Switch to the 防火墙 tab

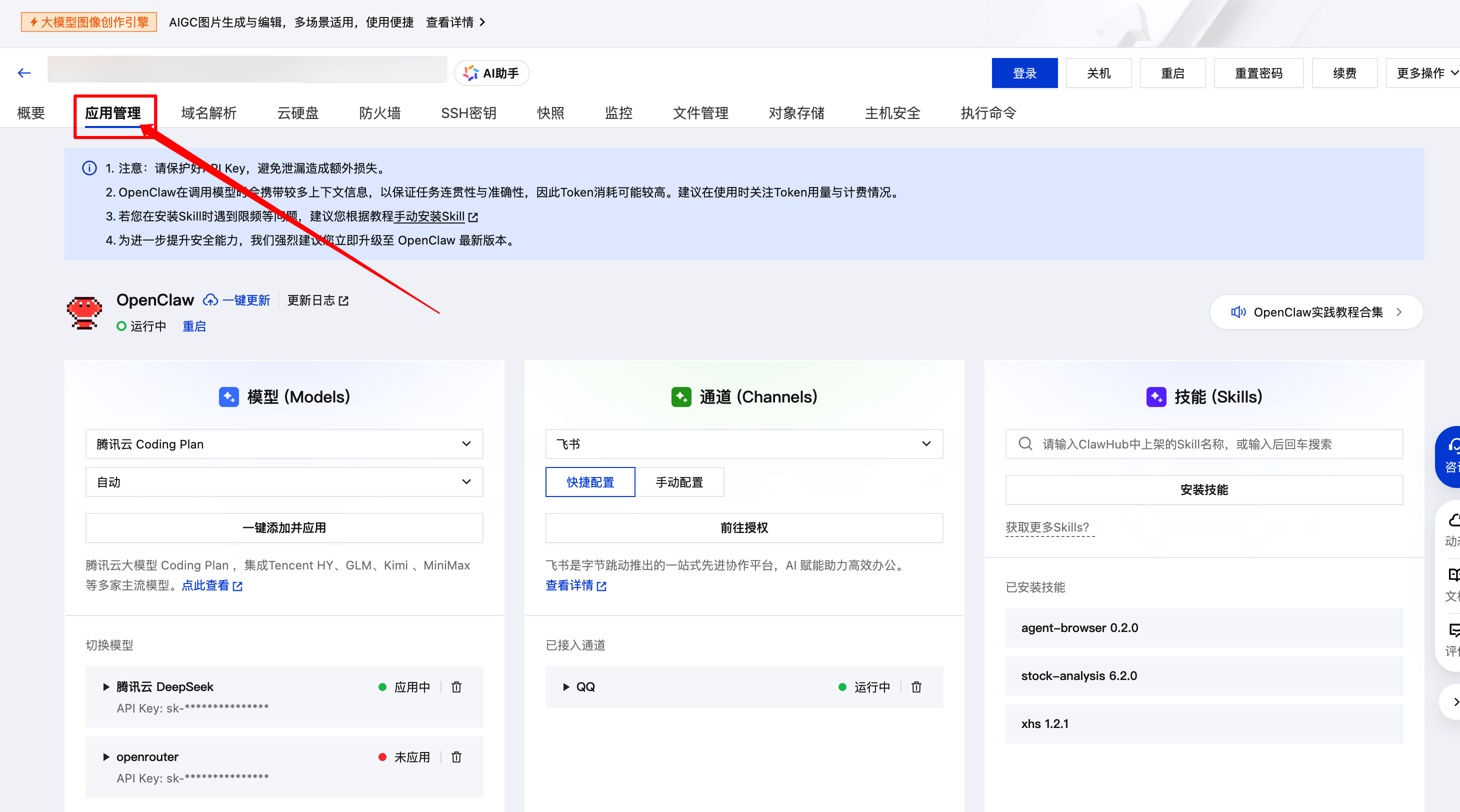[x=379, y=113]
